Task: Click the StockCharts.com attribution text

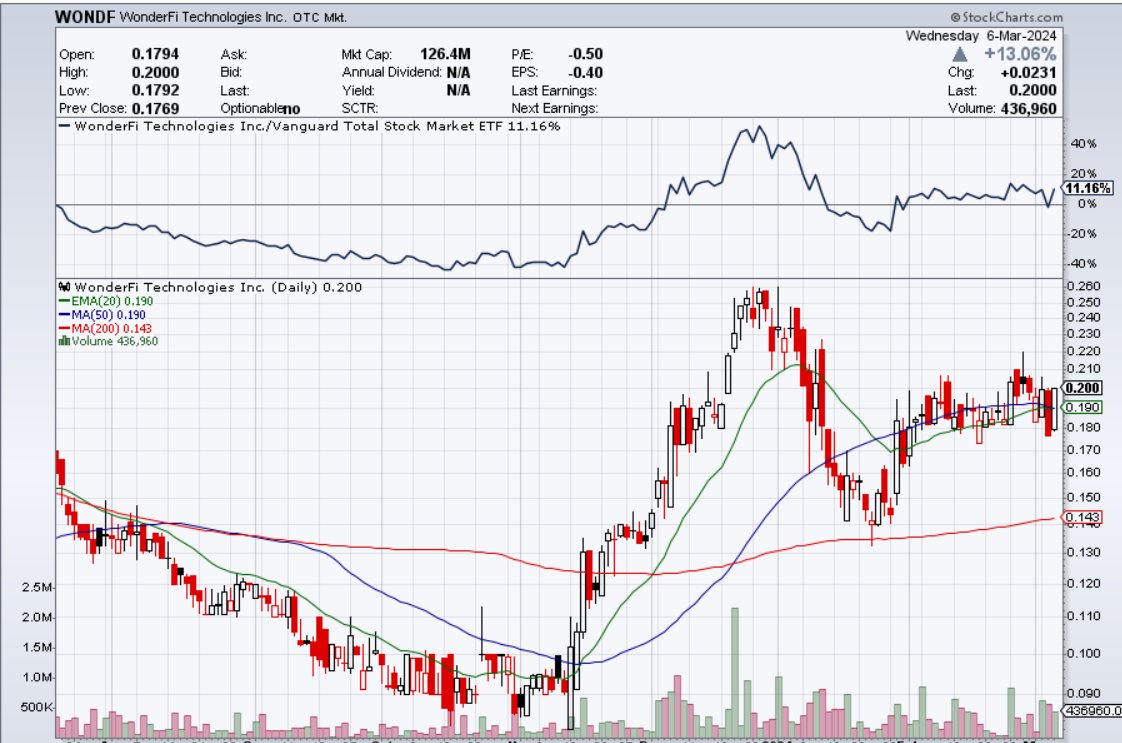Action: [x=1007, y=17]
